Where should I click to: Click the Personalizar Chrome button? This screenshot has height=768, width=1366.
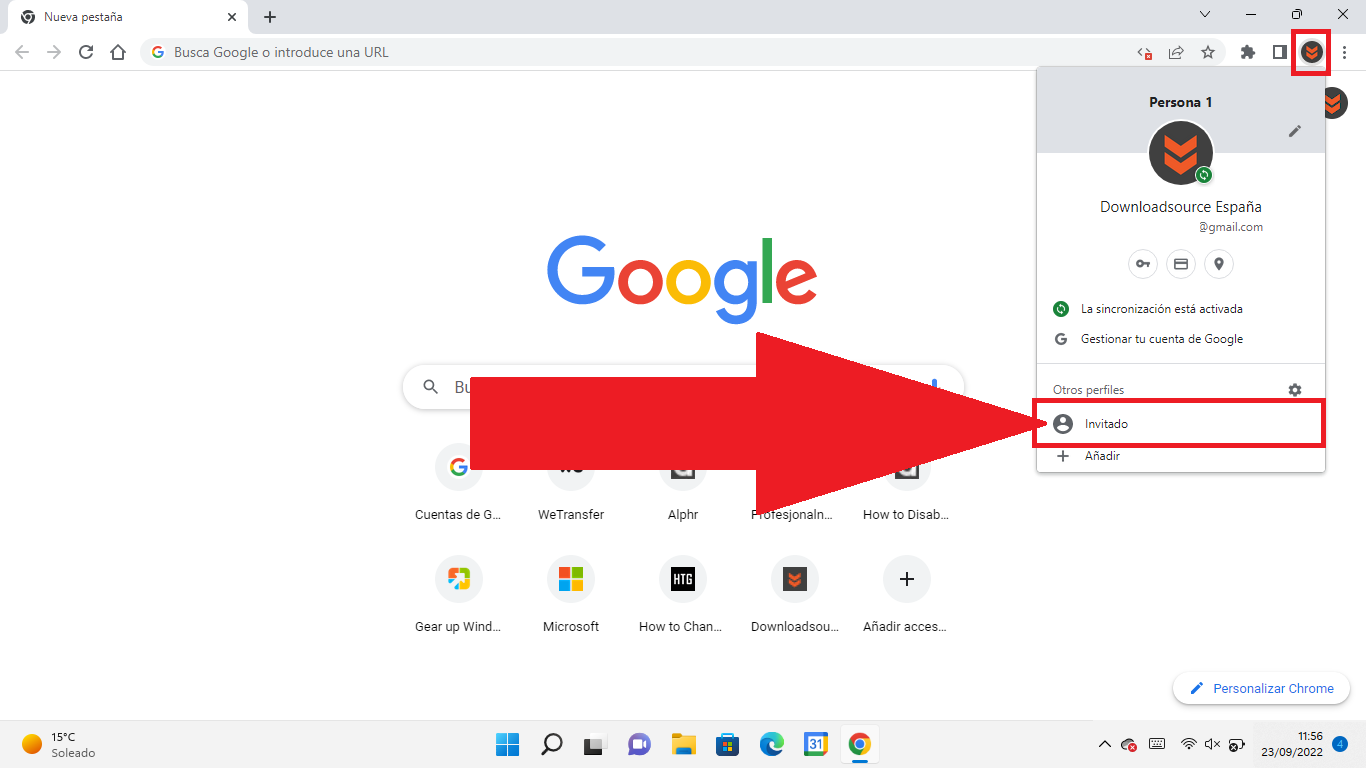[x=1261, y=688]
